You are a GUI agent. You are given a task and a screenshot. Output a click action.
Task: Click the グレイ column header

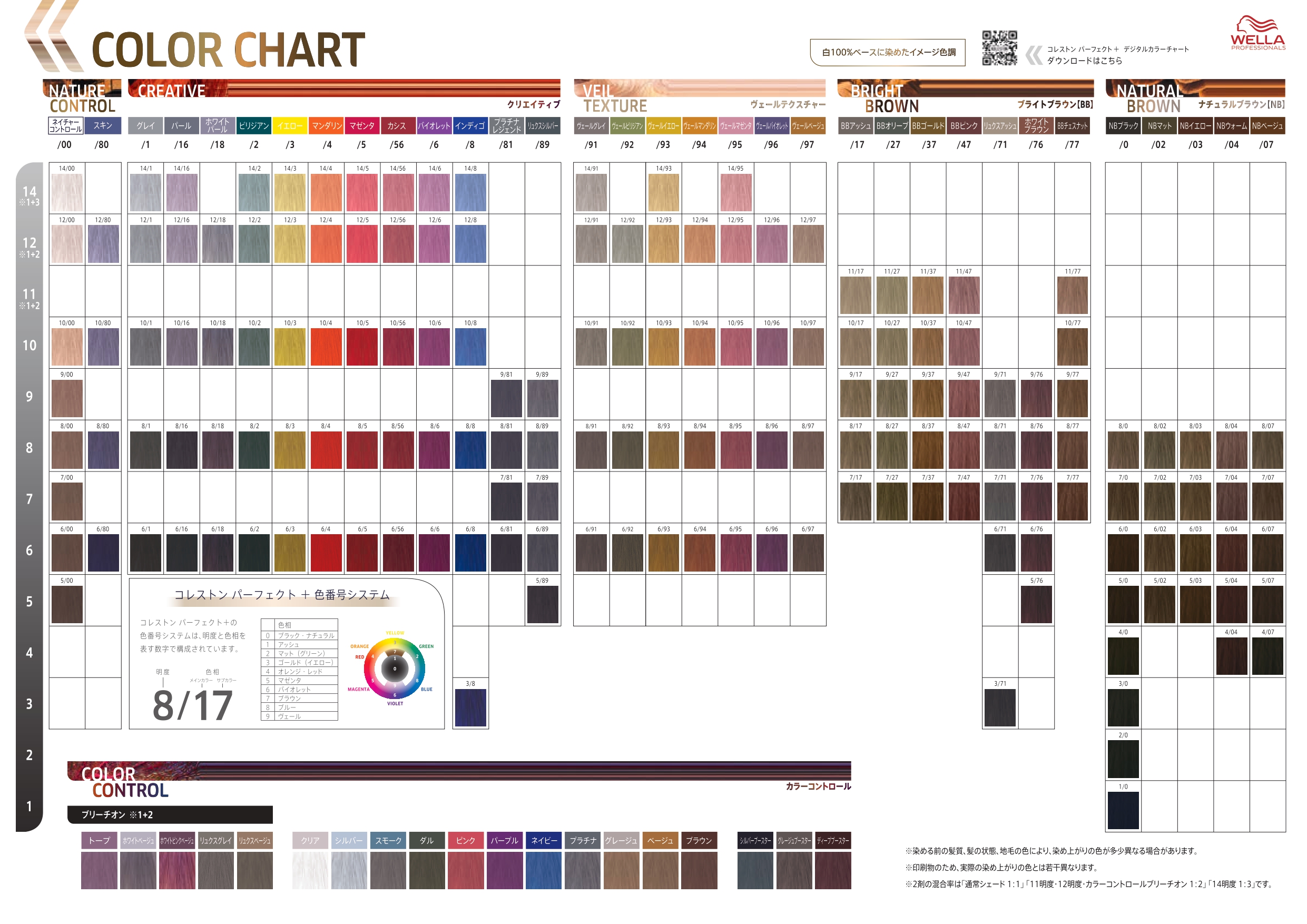point(146,126)
